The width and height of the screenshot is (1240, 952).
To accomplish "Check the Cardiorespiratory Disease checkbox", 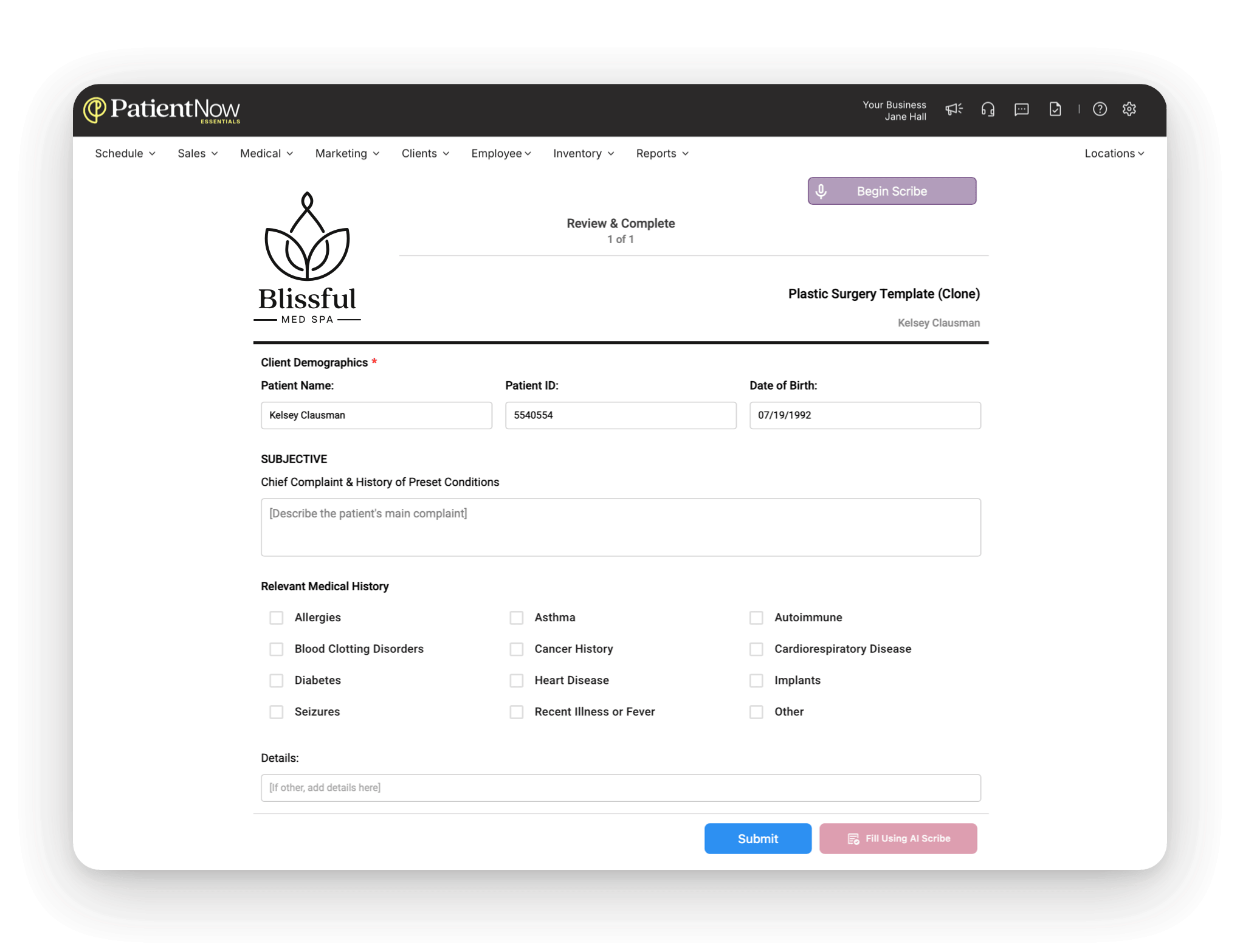I will click(756, 649).
